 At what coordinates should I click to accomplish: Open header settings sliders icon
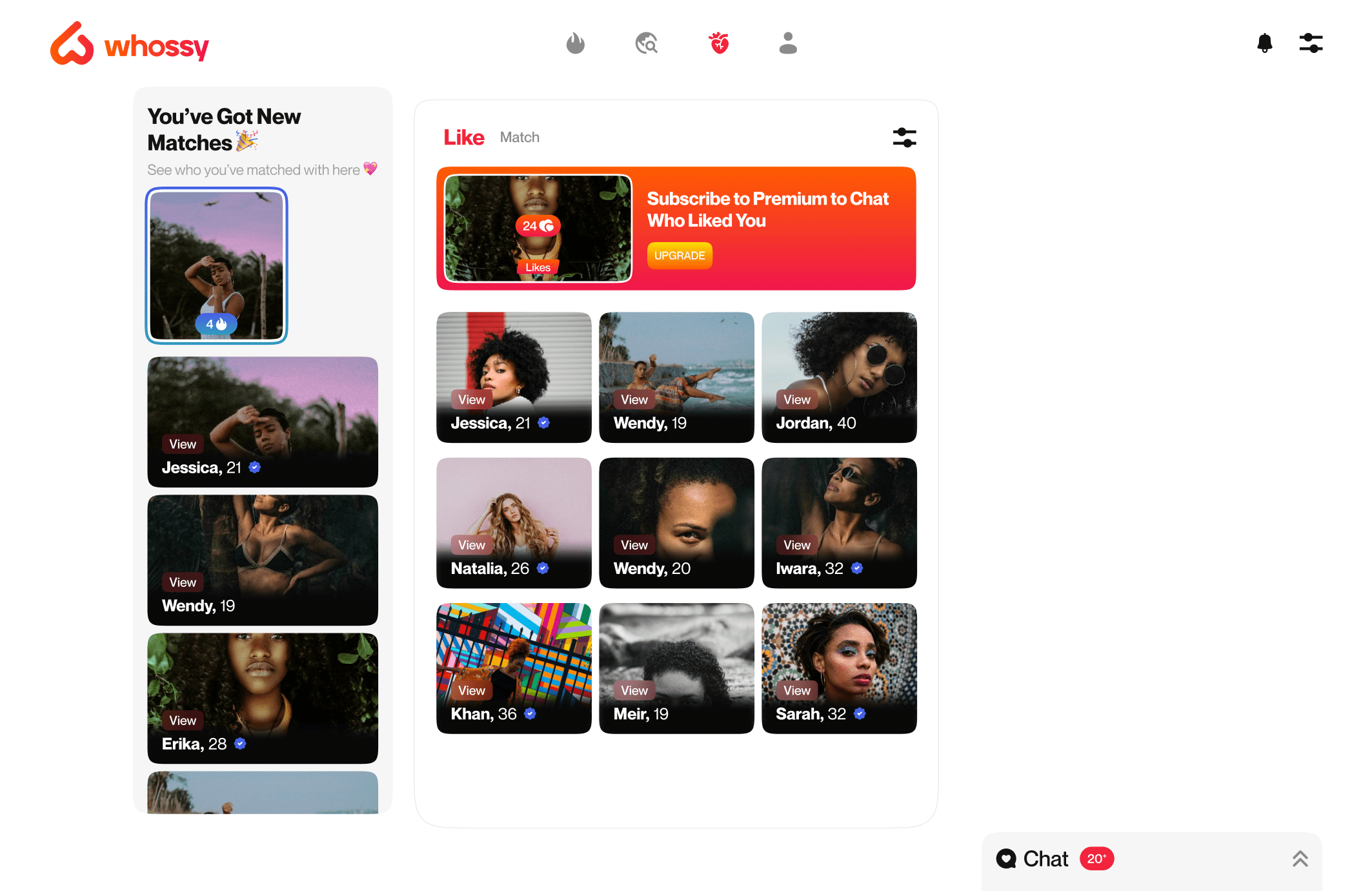click(1311, 43)
